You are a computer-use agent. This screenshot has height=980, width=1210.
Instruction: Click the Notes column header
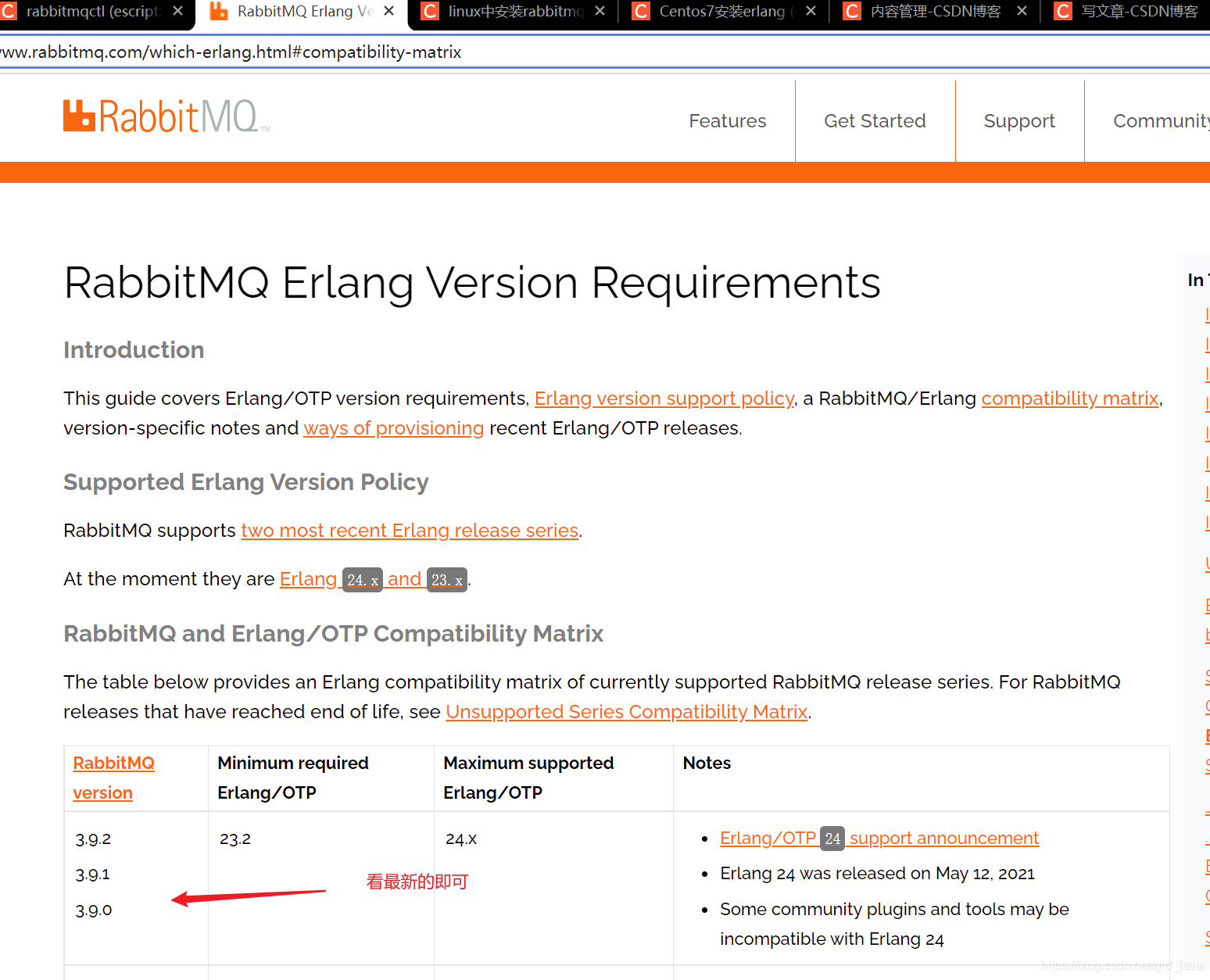[707, 764]
